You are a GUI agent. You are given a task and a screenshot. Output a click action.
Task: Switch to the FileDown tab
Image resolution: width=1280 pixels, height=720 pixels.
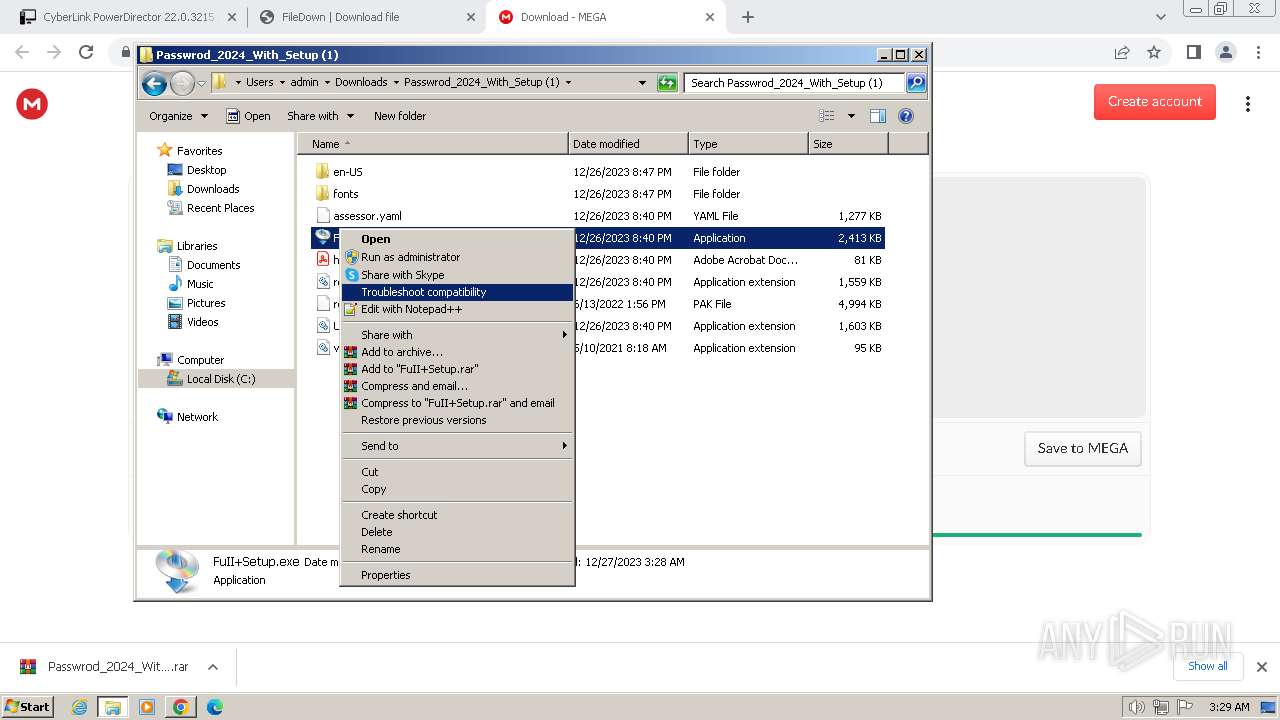(x=365, y=17)
